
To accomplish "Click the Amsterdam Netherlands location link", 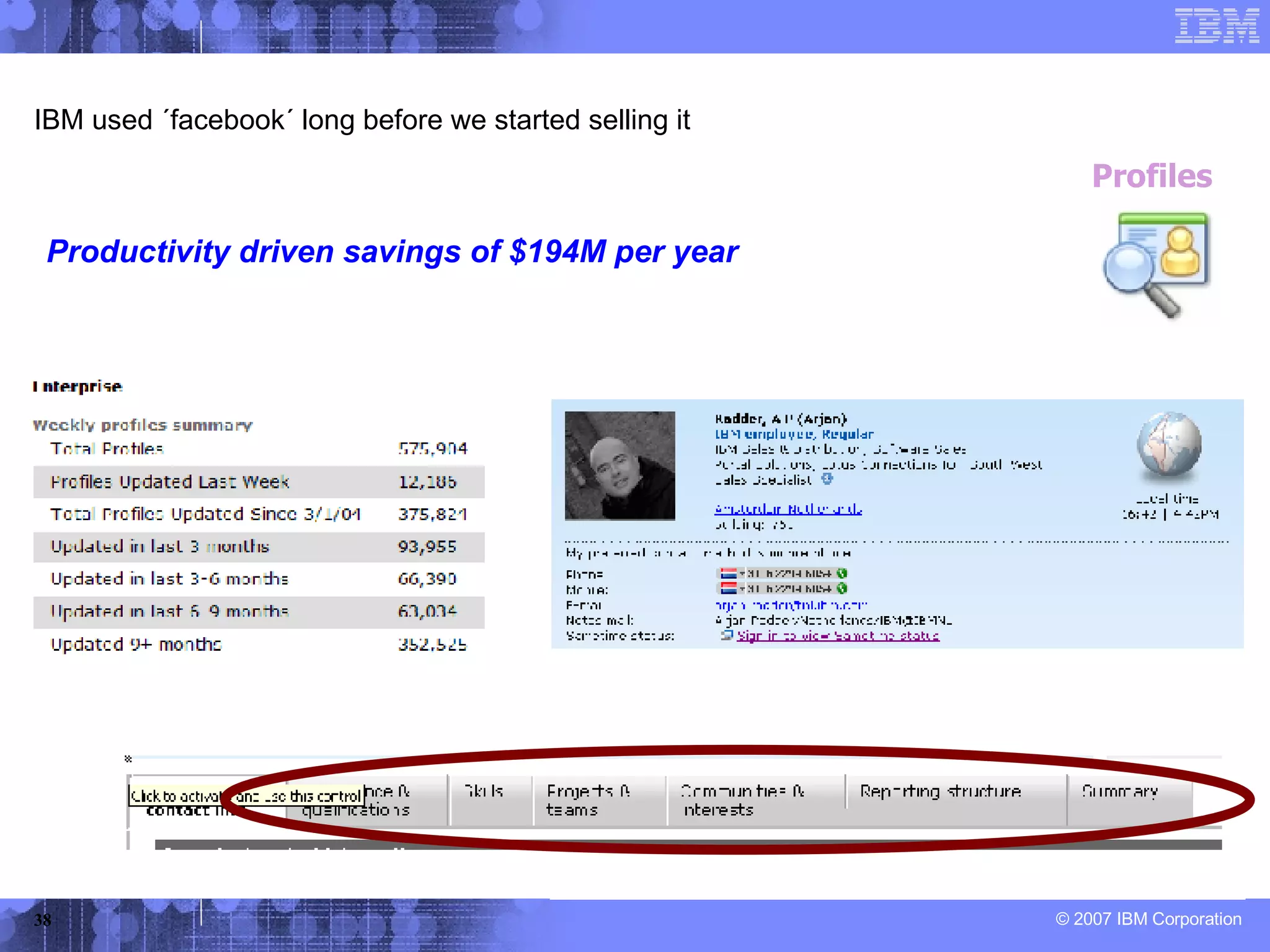I will pyautogui.click(x=788, y=509).
